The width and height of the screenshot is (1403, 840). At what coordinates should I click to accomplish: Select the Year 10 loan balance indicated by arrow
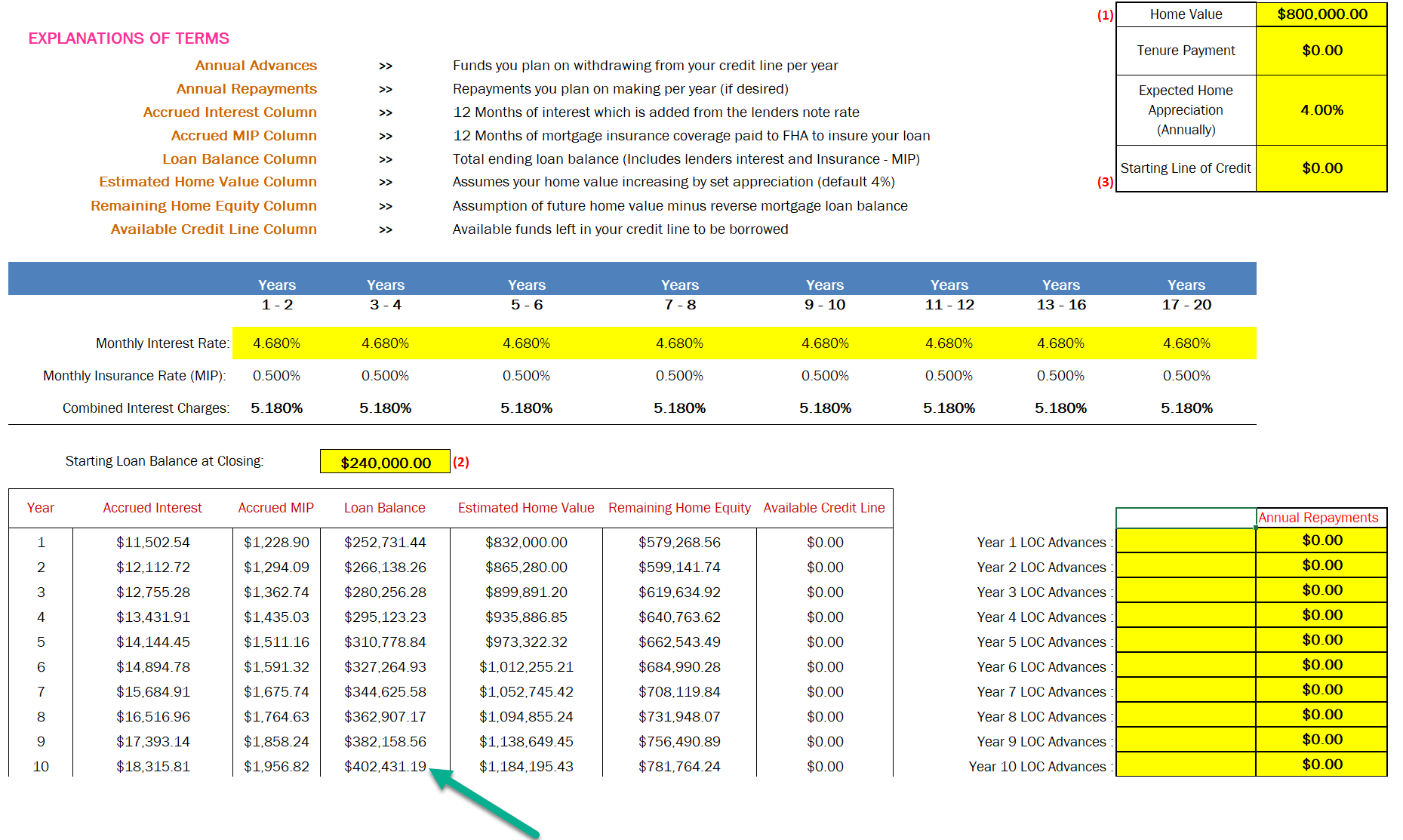point(385,765)
